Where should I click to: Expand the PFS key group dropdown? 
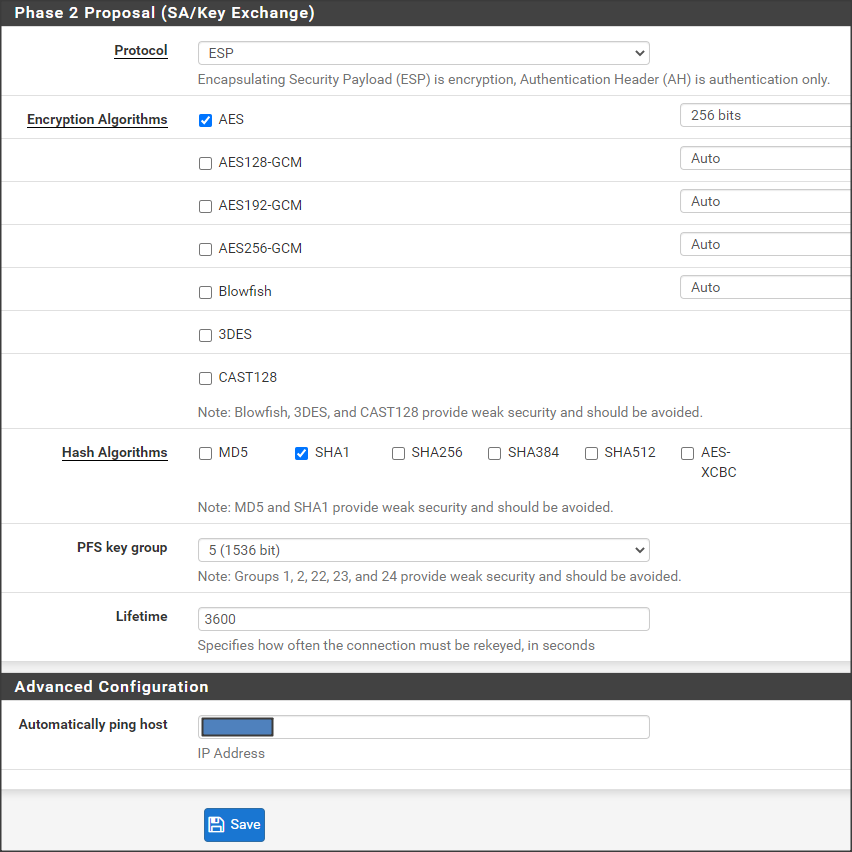423,550
